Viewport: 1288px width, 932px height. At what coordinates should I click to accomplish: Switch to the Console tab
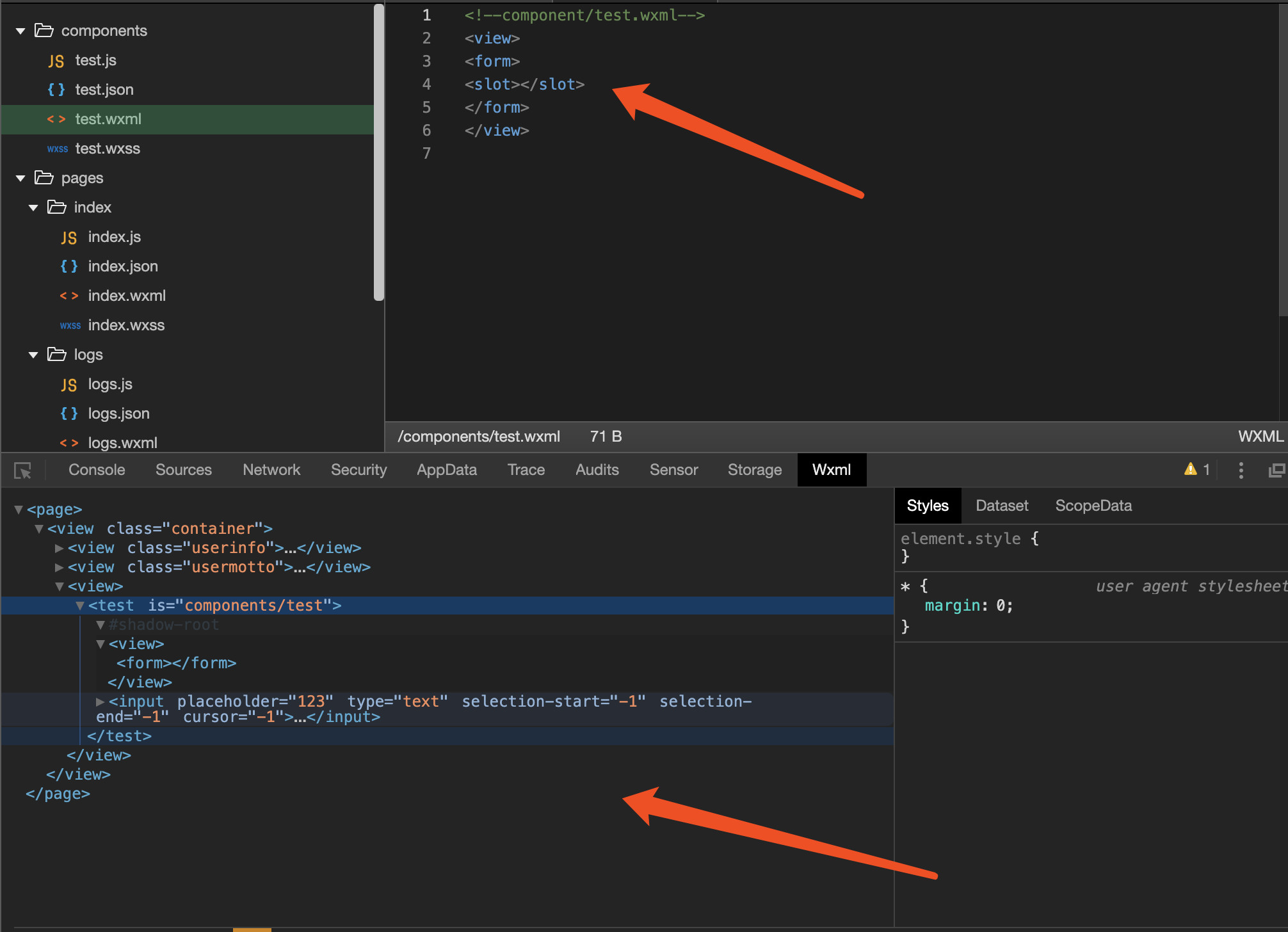[x=97, y=470]
